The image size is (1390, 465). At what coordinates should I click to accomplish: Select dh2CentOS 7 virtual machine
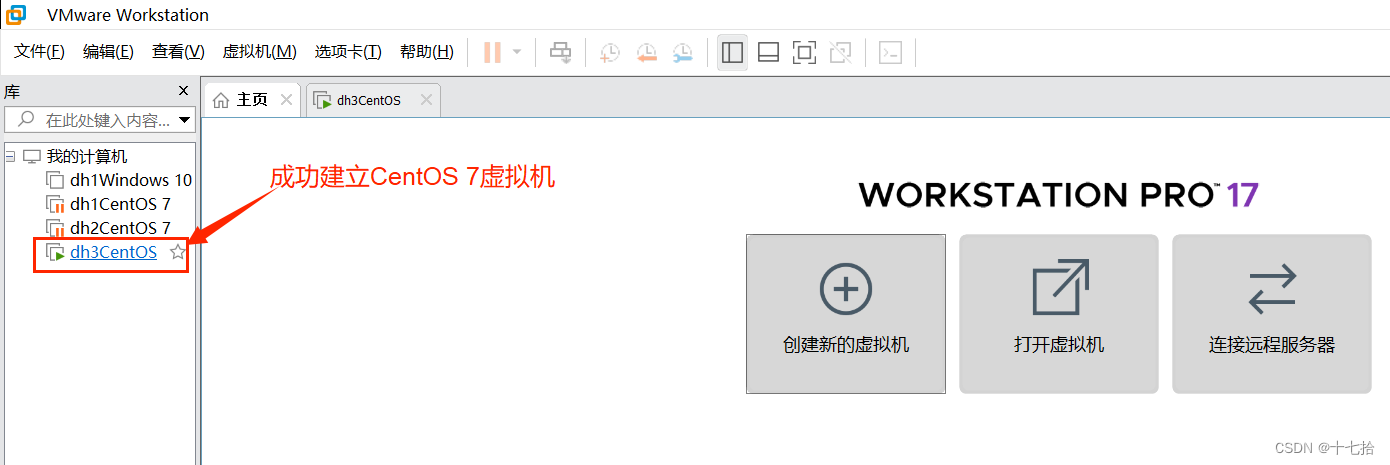click(120, 228)
